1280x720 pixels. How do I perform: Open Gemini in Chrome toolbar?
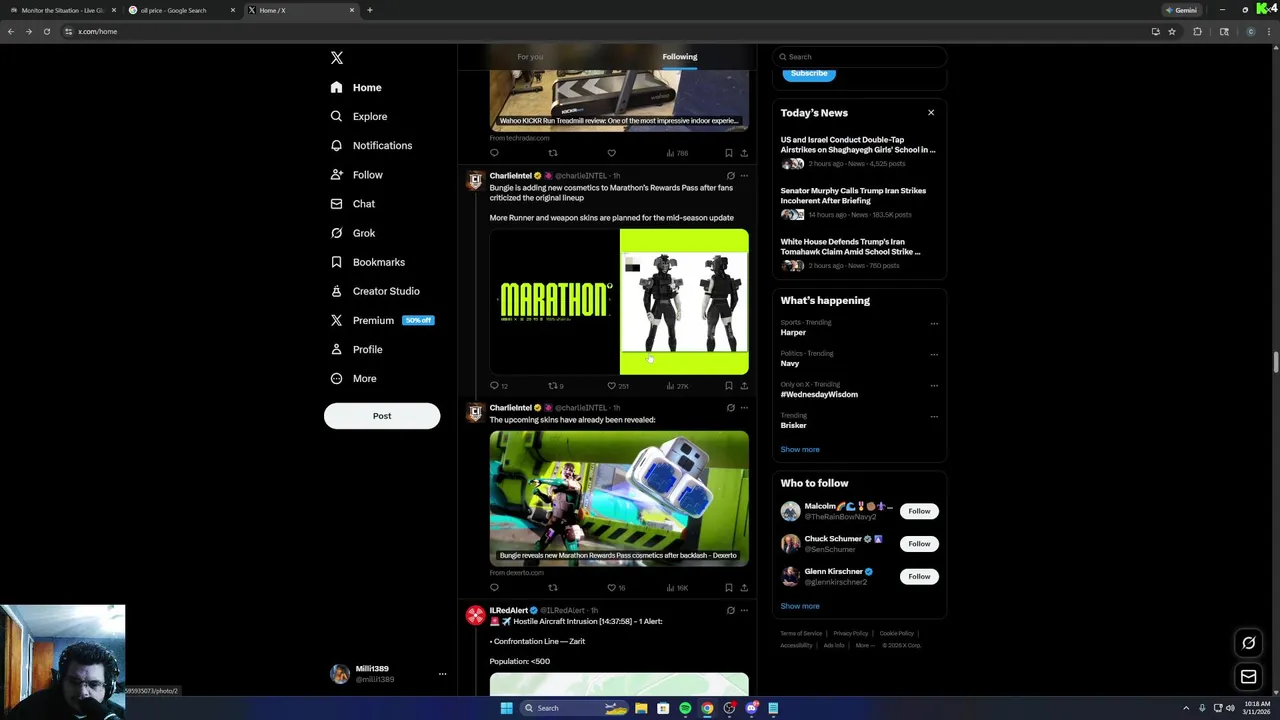point(1181,10)
